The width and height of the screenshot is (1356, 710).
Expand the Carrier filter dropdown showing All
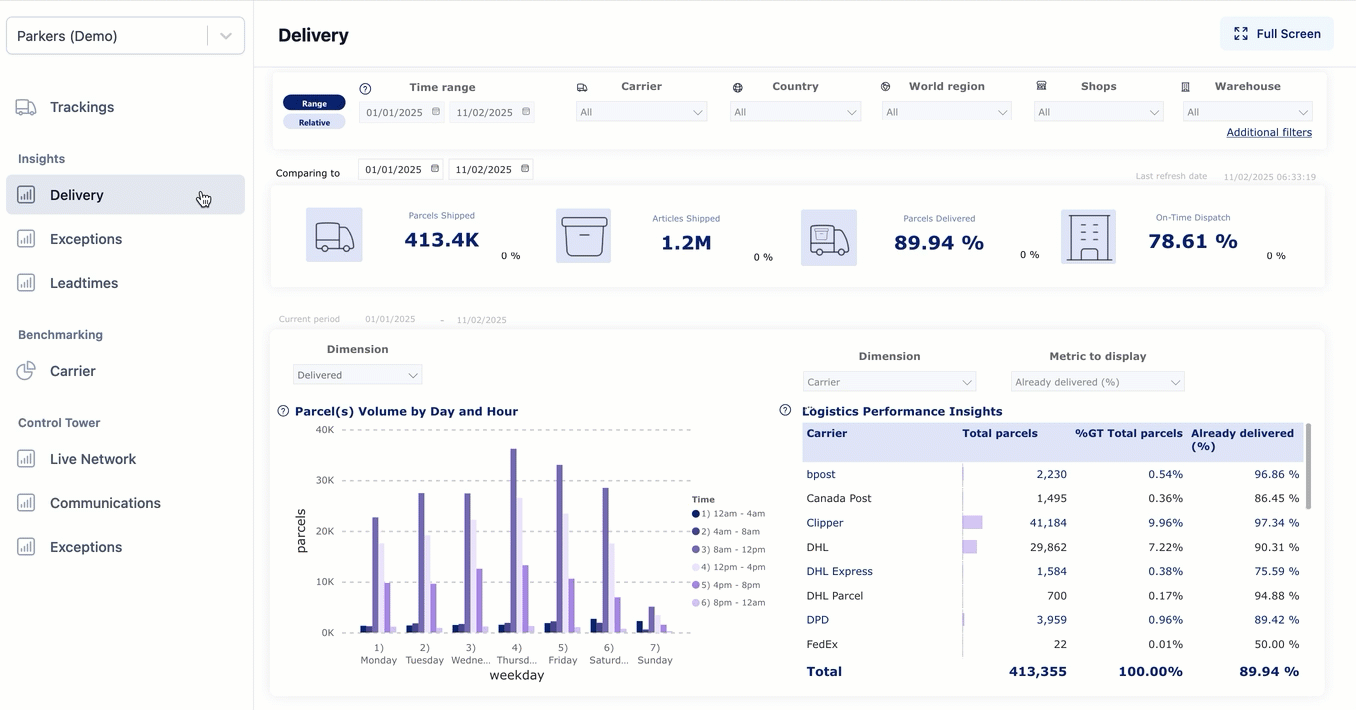(x=641, y=111)
